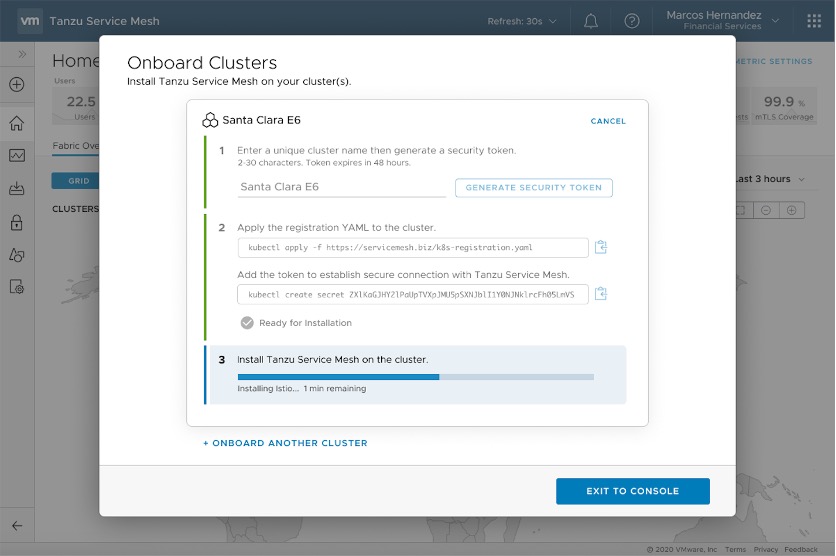Click the kubectl create secret field
Viewport: 836px width, 556px height.
[413, 294]
